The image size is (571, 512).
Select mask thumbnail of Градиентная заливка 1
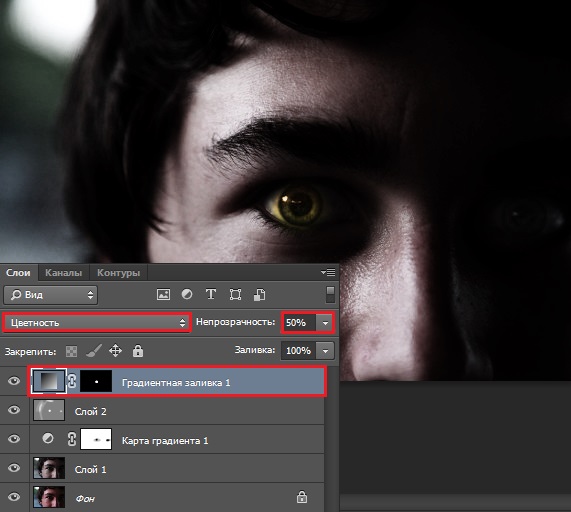click(96, 381)
